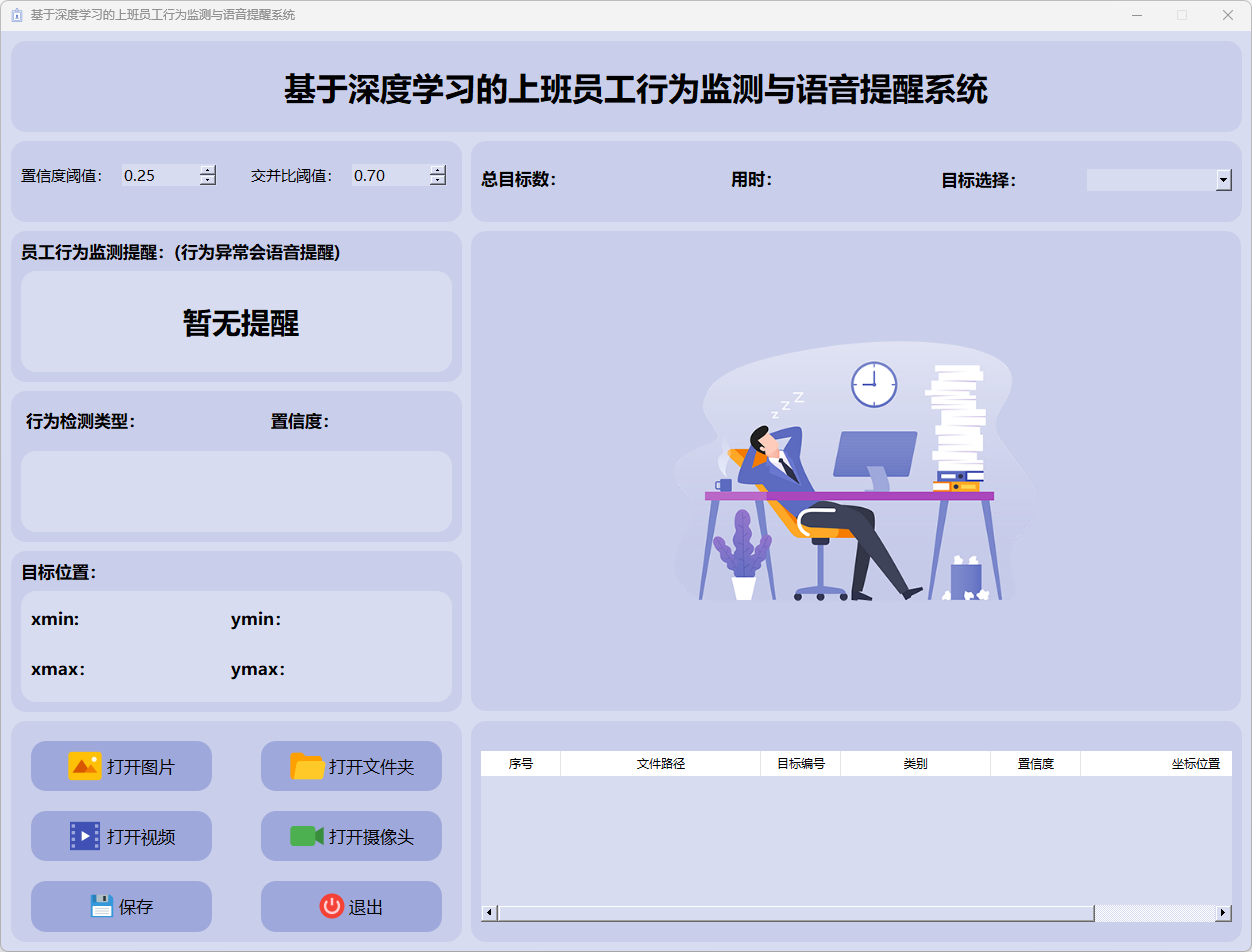1252x952 pixels.
Task: Click the picture icon on 打开图片
Action: (x=85, y=766)
